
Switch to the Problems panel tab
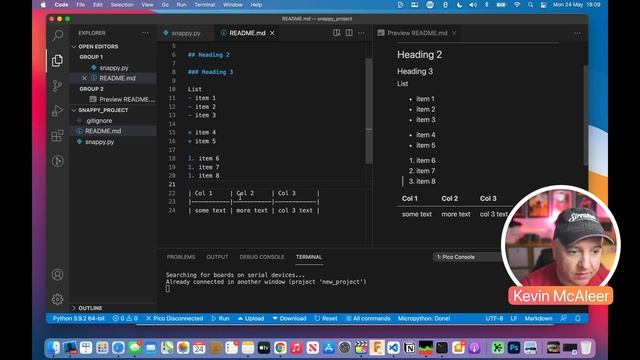point(181,257)
